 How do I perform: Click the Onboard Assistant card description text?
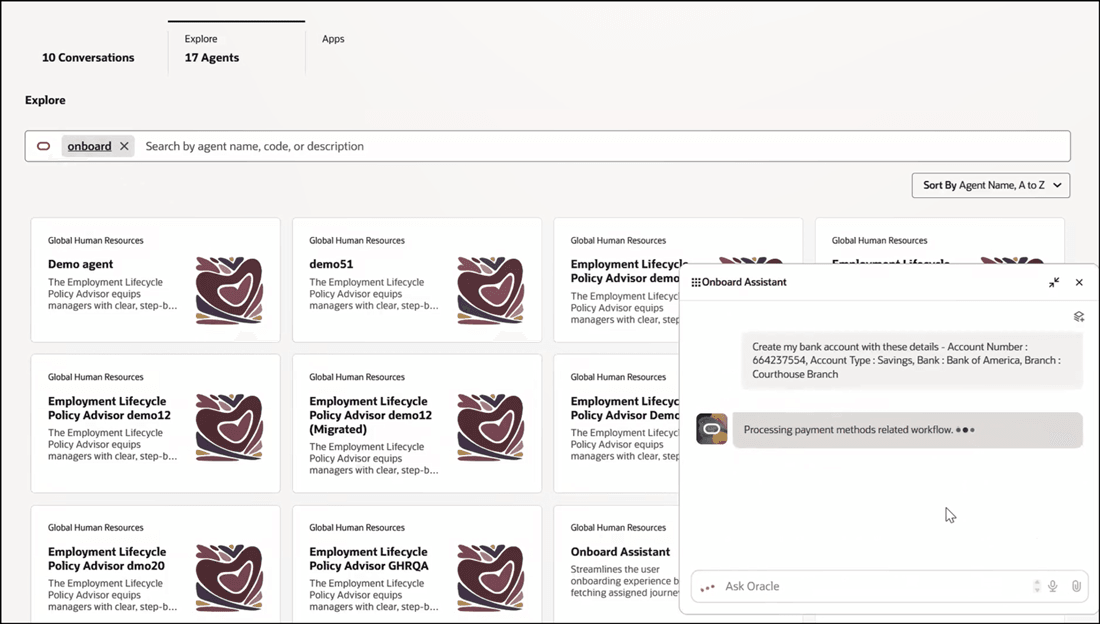click(624, 581)
